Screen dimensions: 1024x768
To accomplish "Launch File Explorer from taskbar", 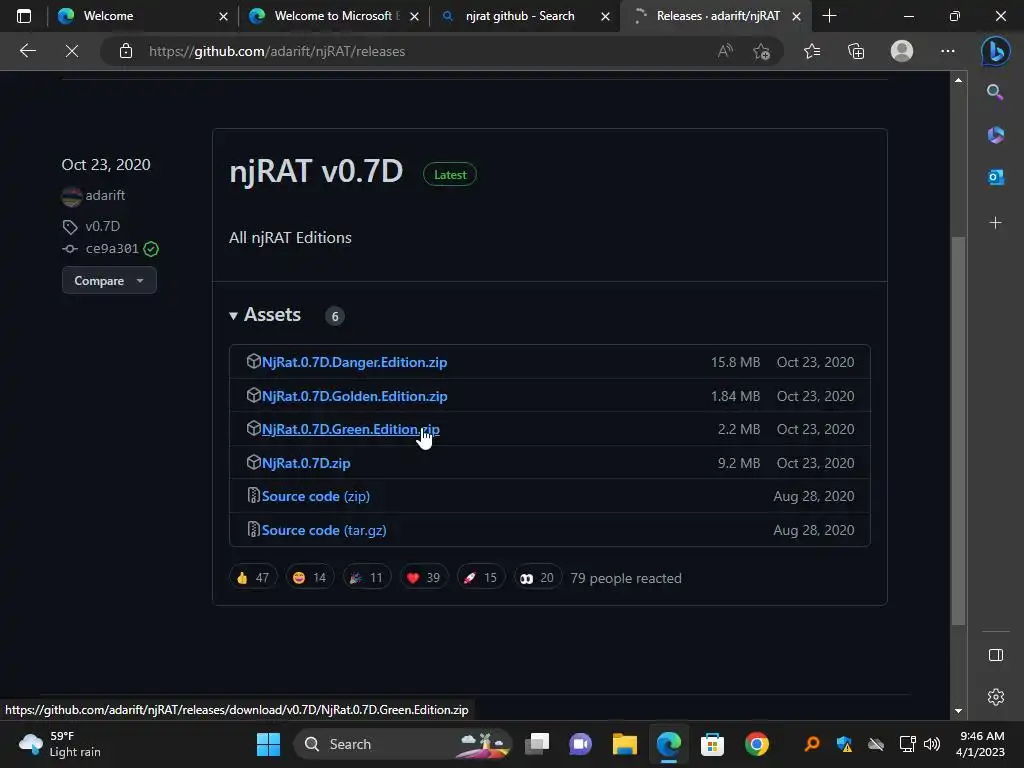I will click(624, 744).
